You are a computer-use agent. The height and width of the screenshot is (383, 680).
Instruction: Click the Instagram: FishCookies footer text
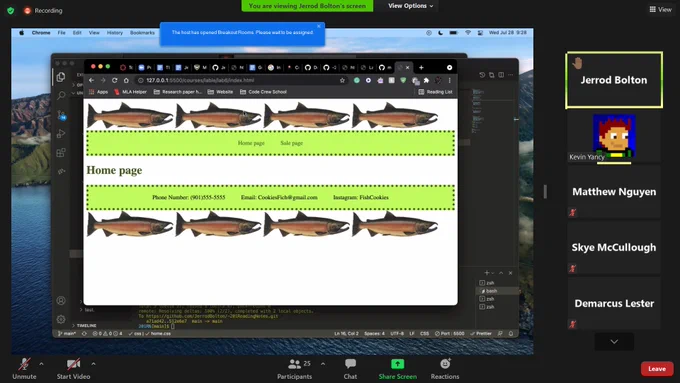(361, 197)
